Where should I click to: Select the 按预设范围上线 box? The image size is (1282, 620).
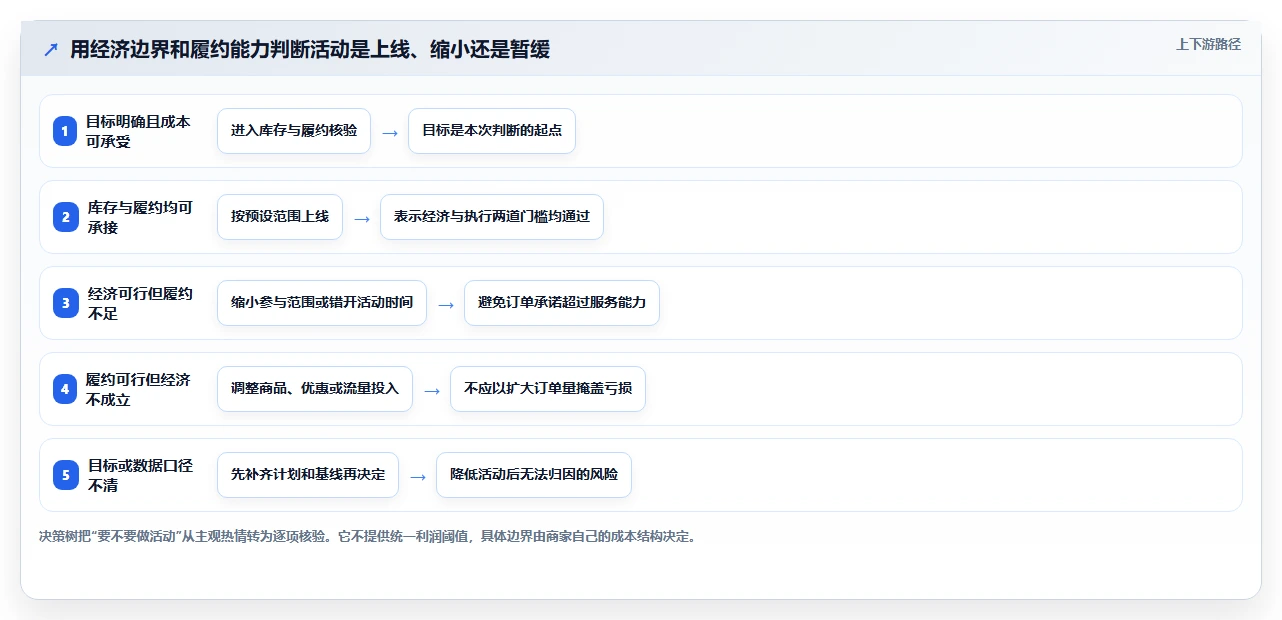click(x=280, y=217)
